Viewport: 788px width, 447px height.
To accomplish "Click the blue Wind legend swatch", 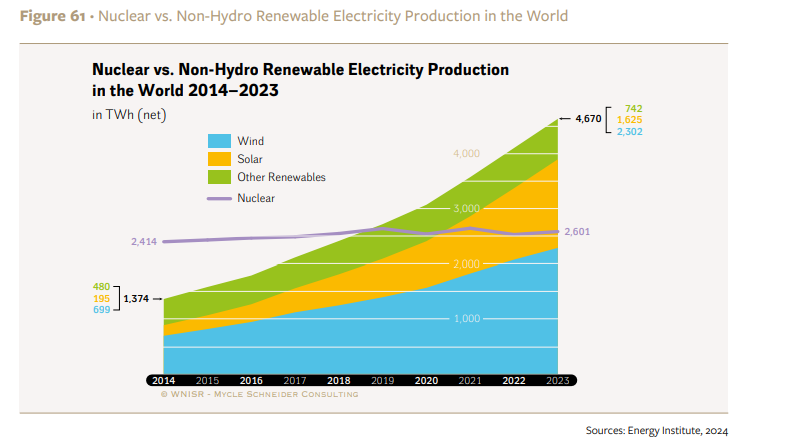I will [219, 141].
